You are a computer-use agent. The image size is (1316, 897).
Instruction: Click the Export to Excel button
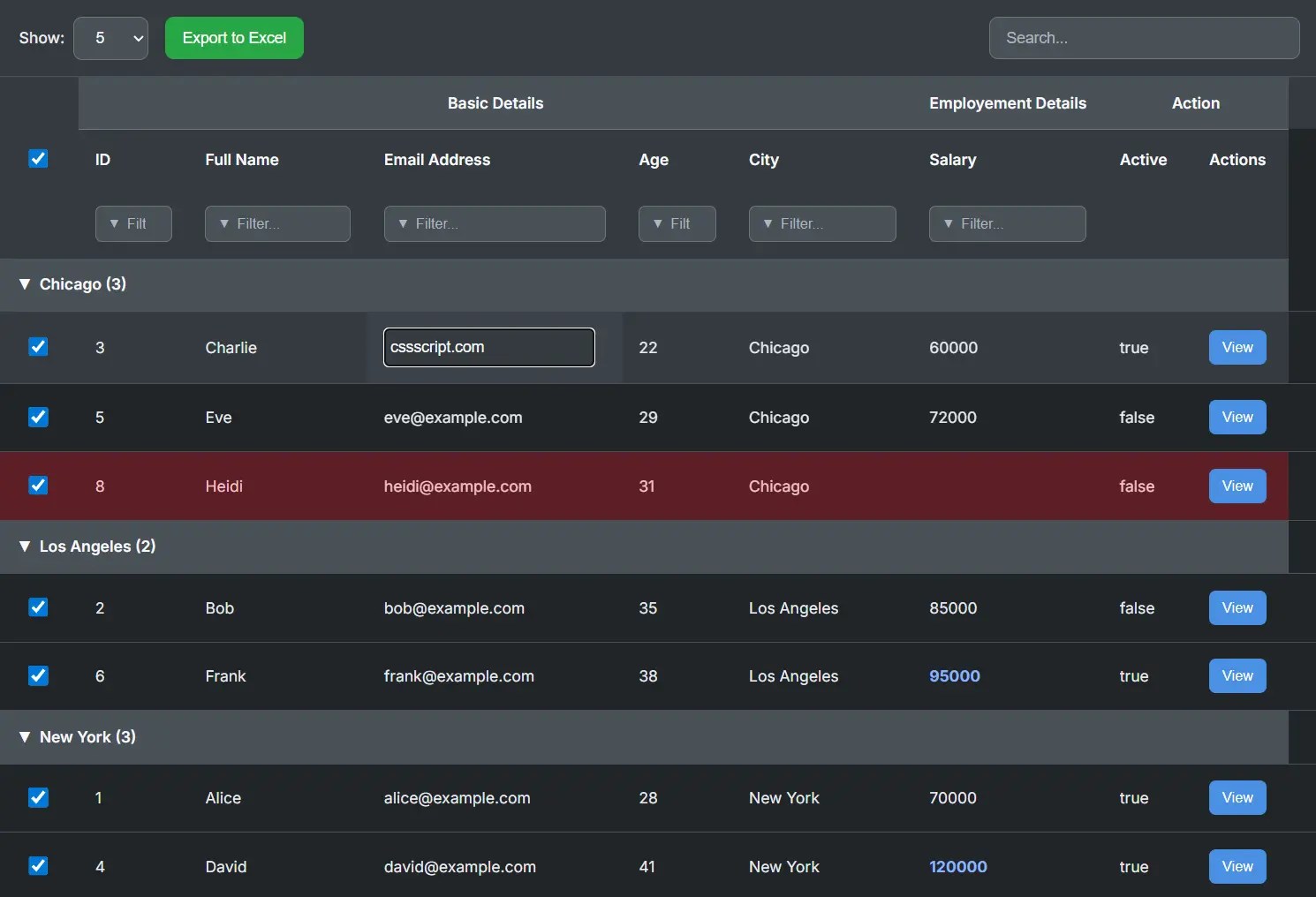pyautogui.click(x=234, y=38)
